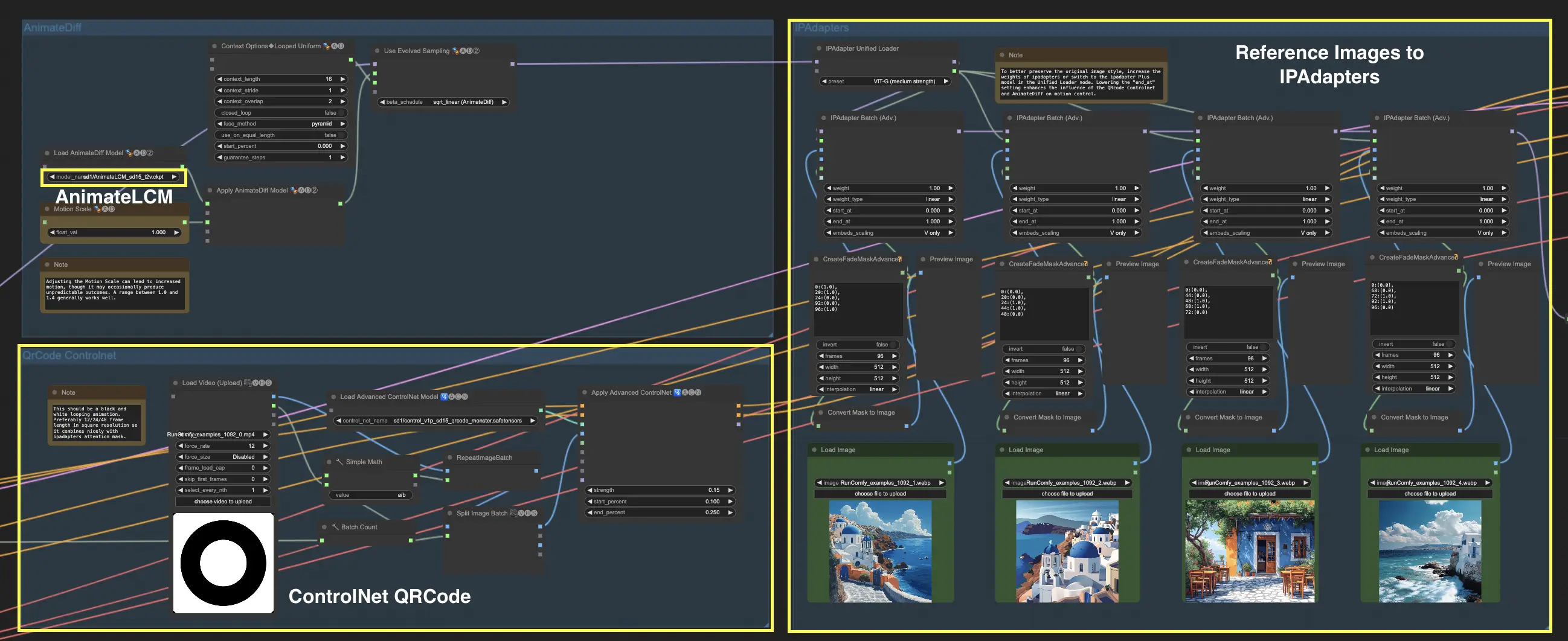Click the float_val 1.000 slider in Motion Scale
The height and width of the screenshot is (641, 1568).
(x=114, y=232)
